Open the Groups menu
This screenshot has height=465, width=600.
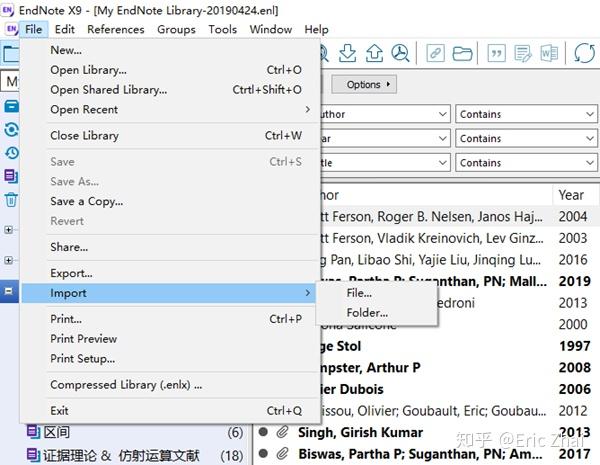[176, 29]
